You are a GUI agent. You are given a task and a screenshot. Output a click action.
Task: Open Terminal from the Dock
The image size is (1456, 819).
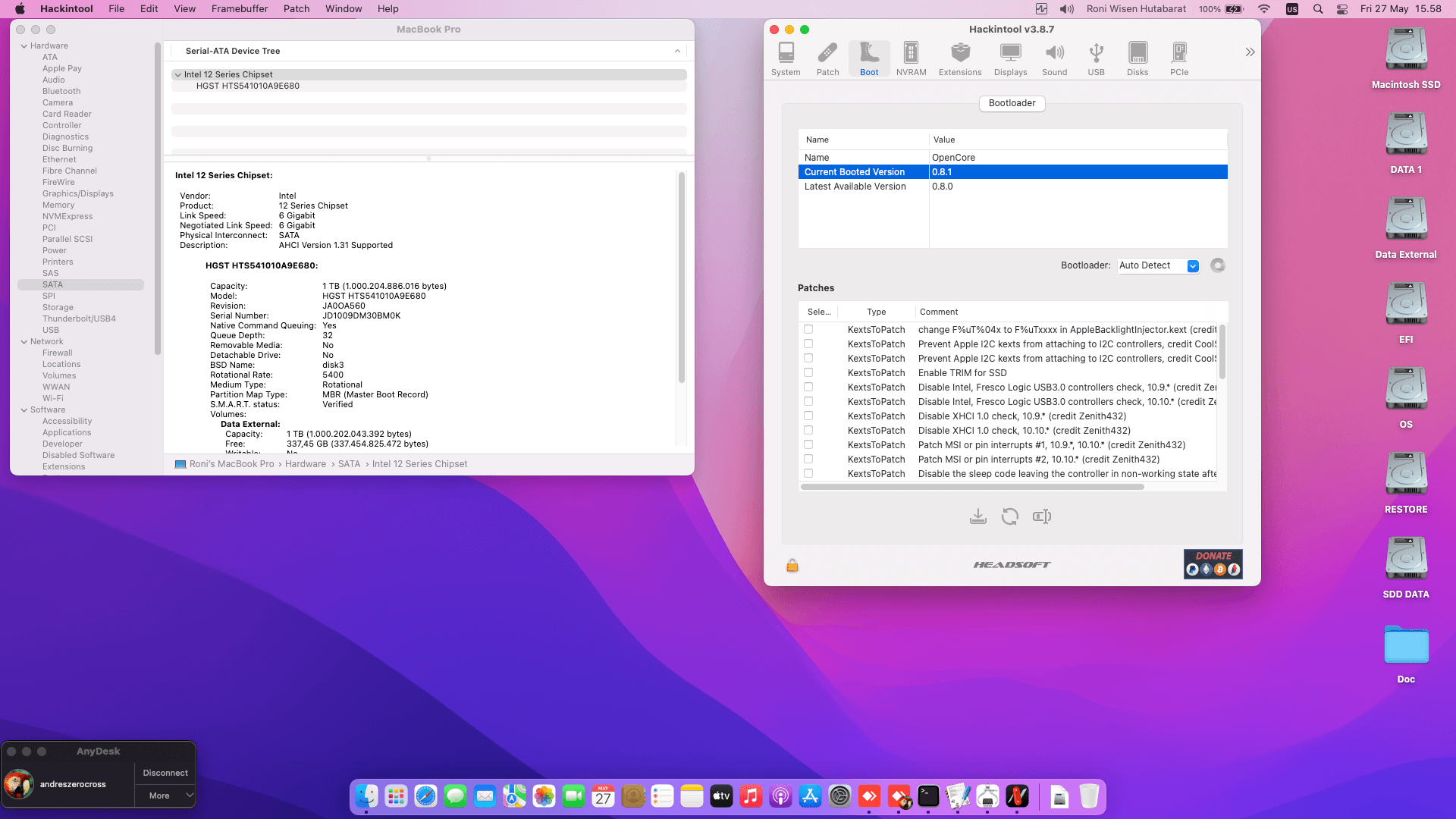928,796
